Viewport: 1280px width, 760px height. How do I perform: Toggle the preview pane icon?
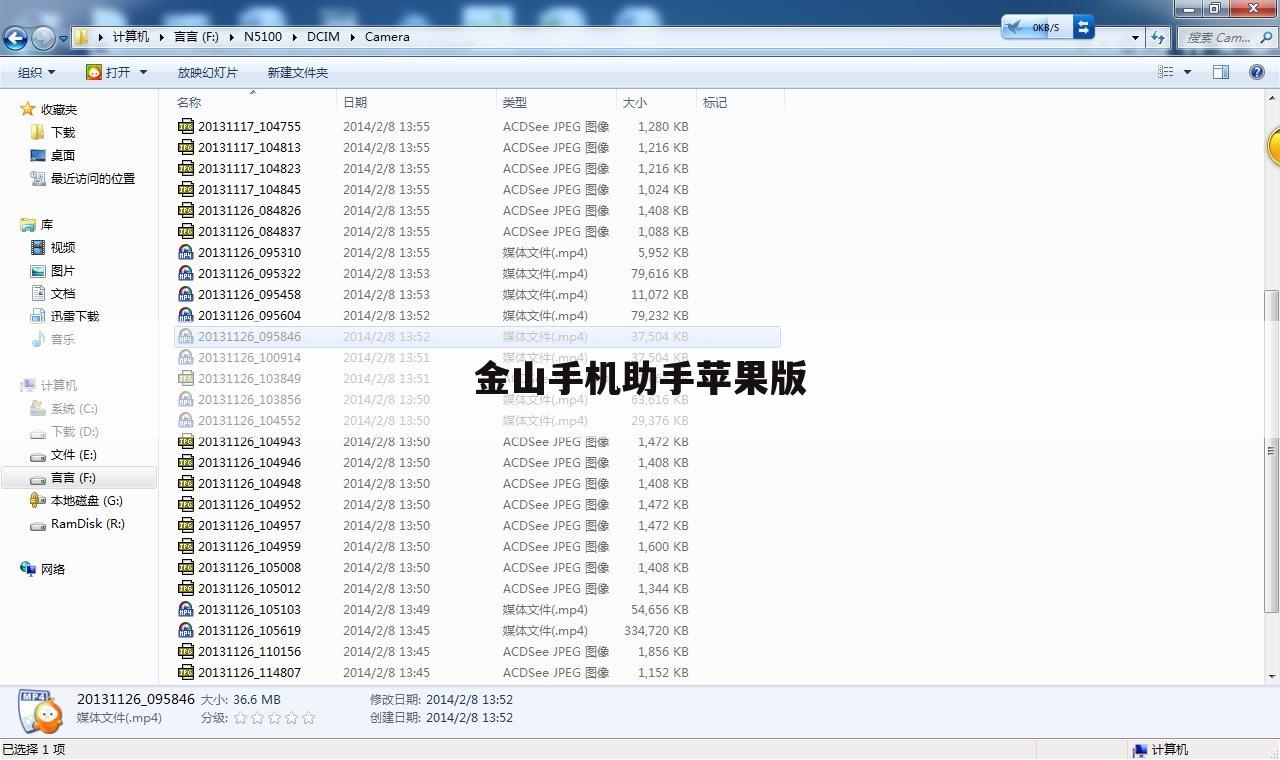click(x=1221, y=72)
